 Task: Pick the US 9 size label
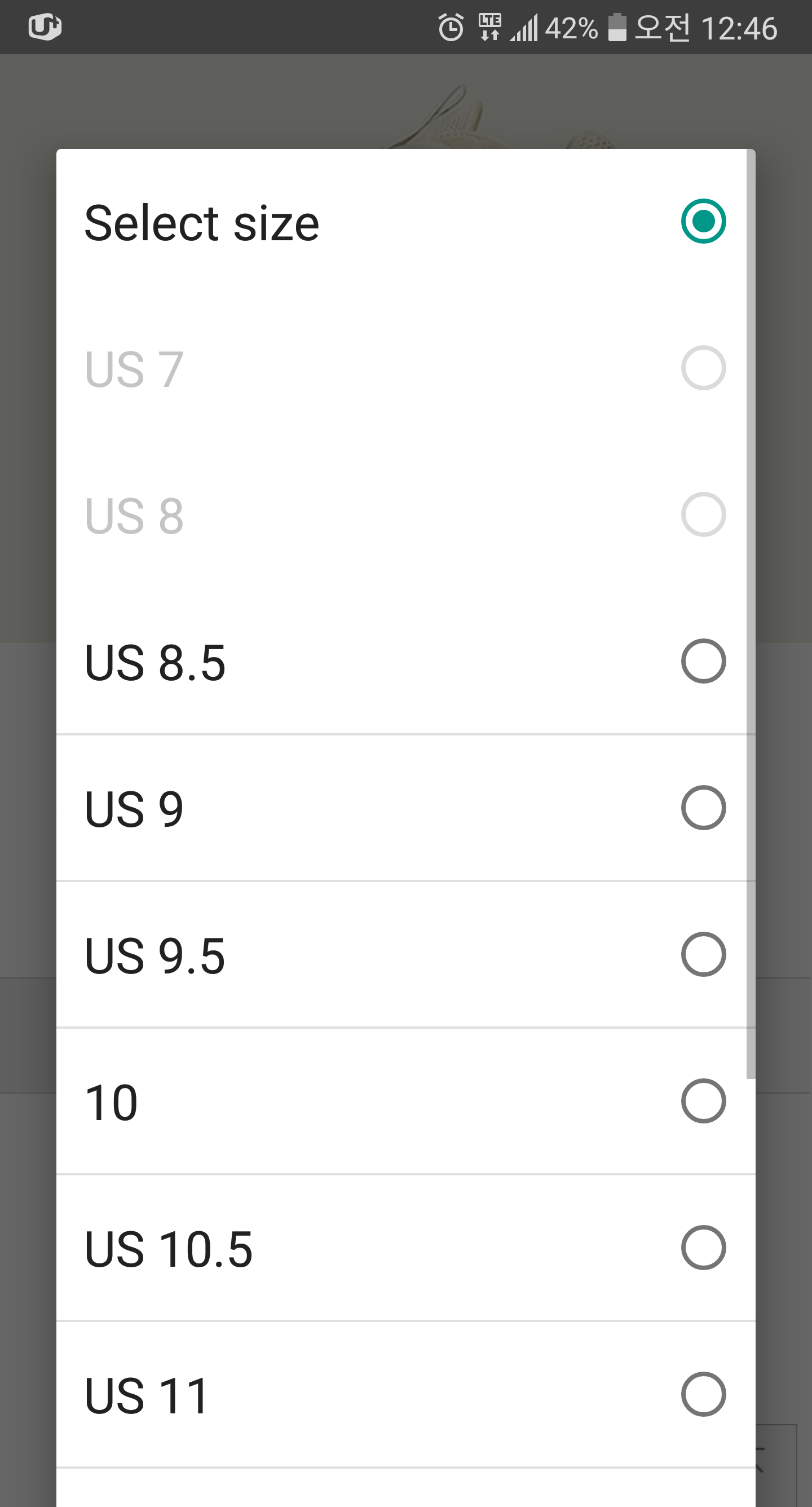(x=134, y=809)
